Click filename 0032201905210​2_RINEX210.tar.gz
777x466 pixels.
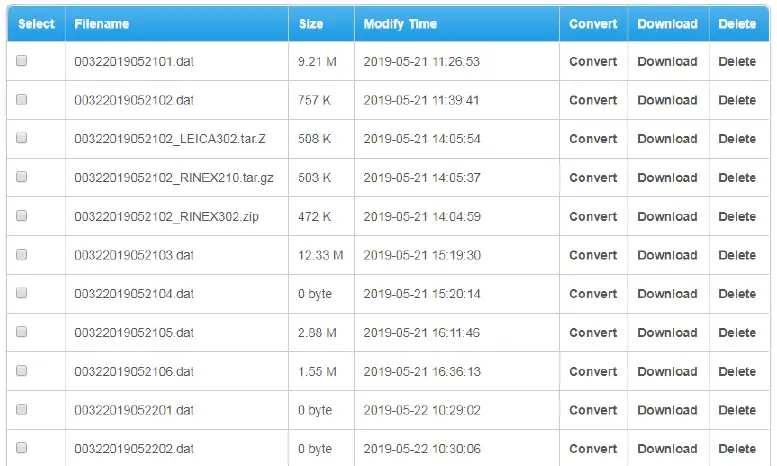click(x=174, y=177)
